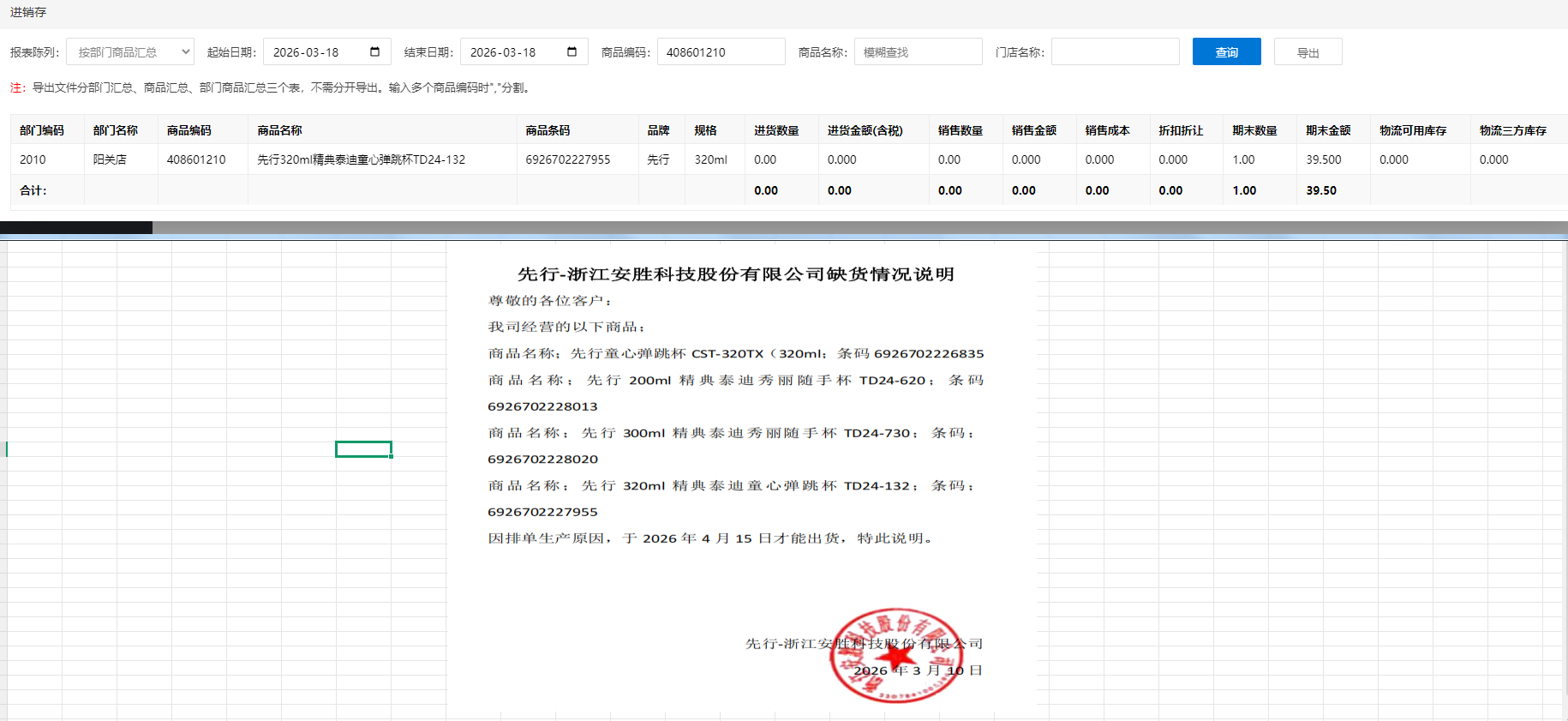This screenshot has width=1568, height=721.
Task: Click the blue 查询 button
Action: coord(1226,52)
